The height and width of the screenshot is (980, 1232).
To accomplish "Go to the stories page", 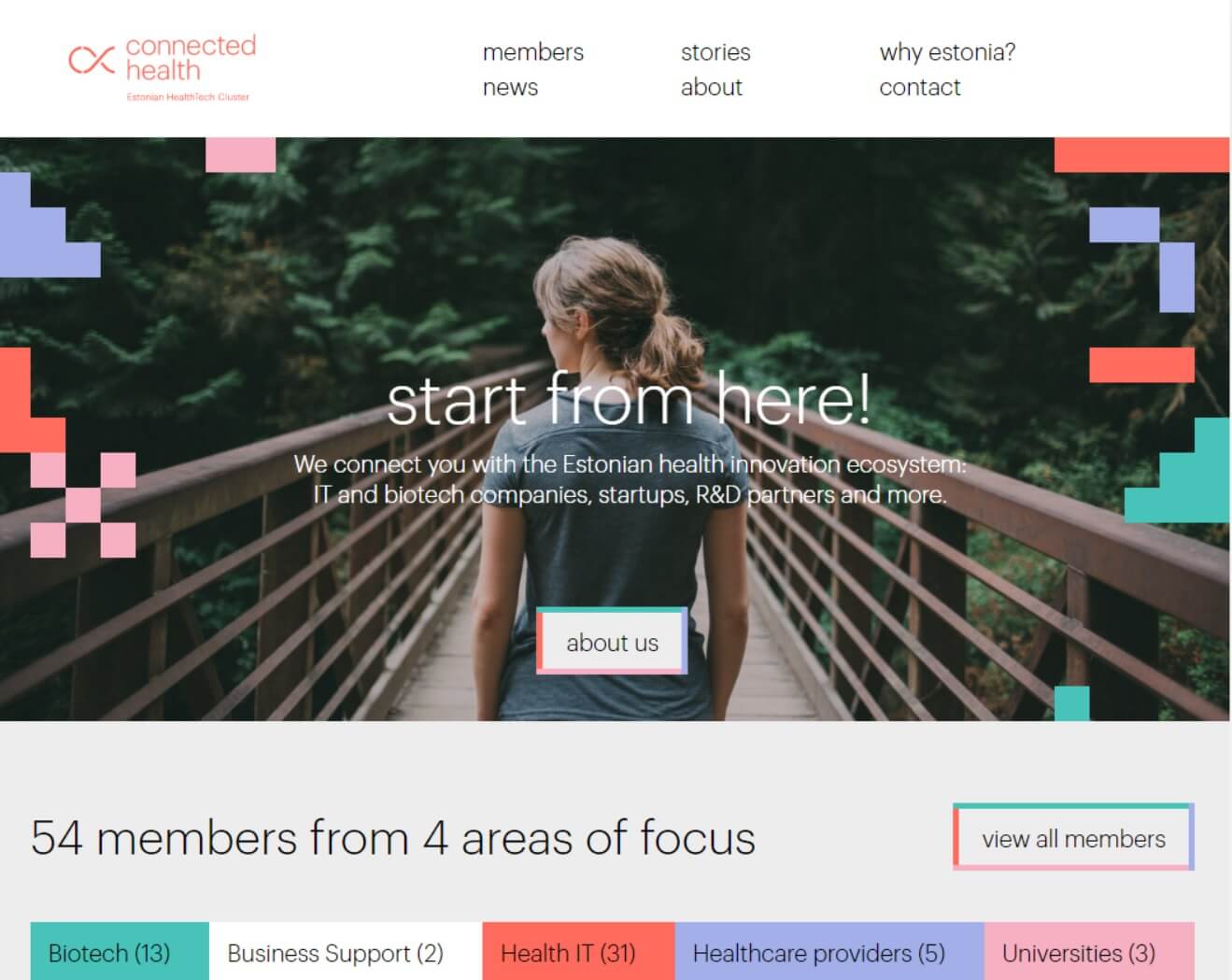I will point(715,52).
